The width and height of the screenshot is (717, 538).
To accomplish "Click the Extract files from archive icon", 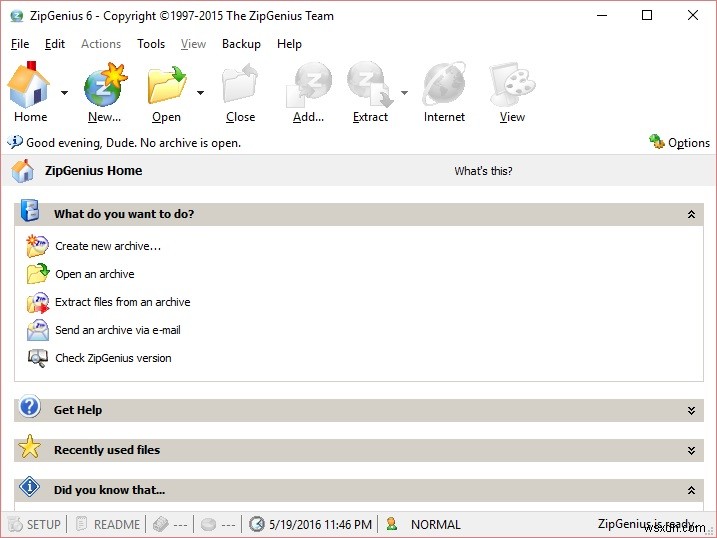I will (37, 302).
